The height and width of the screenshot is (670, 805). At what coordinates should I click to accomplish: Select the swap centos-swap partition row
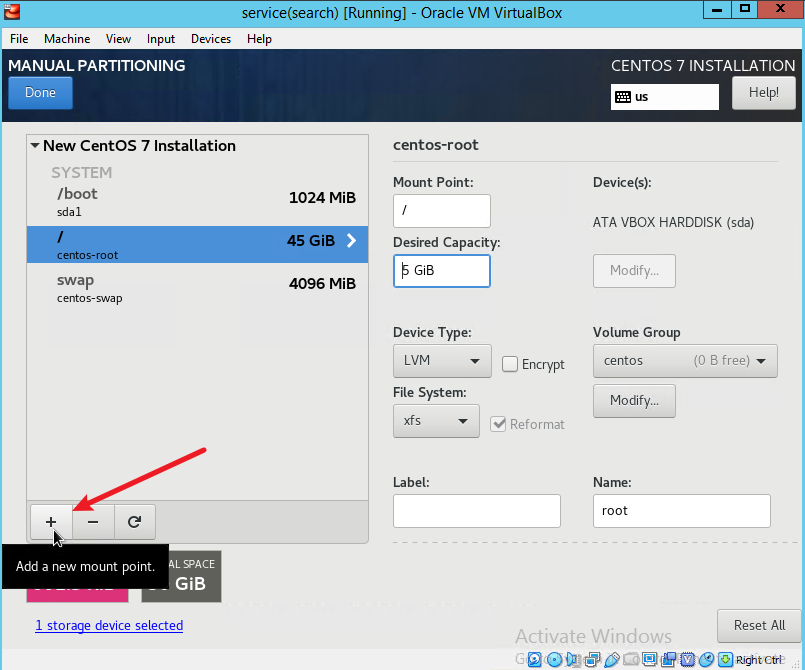pos(197,289)
